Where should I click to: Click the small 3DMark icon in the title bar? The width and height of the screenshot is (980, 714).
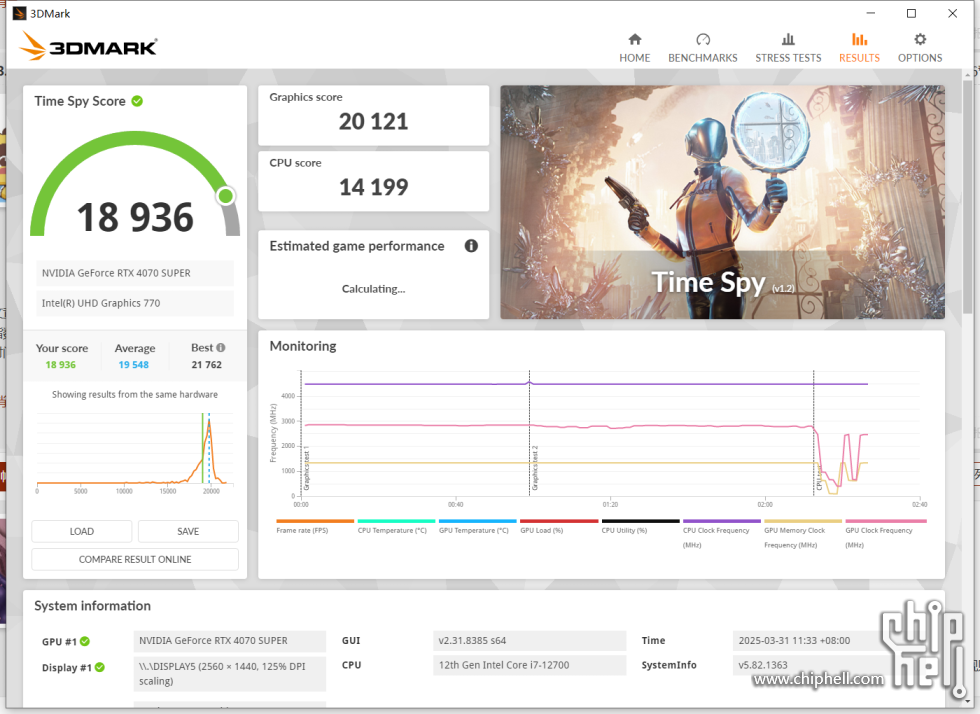[19, 13]
